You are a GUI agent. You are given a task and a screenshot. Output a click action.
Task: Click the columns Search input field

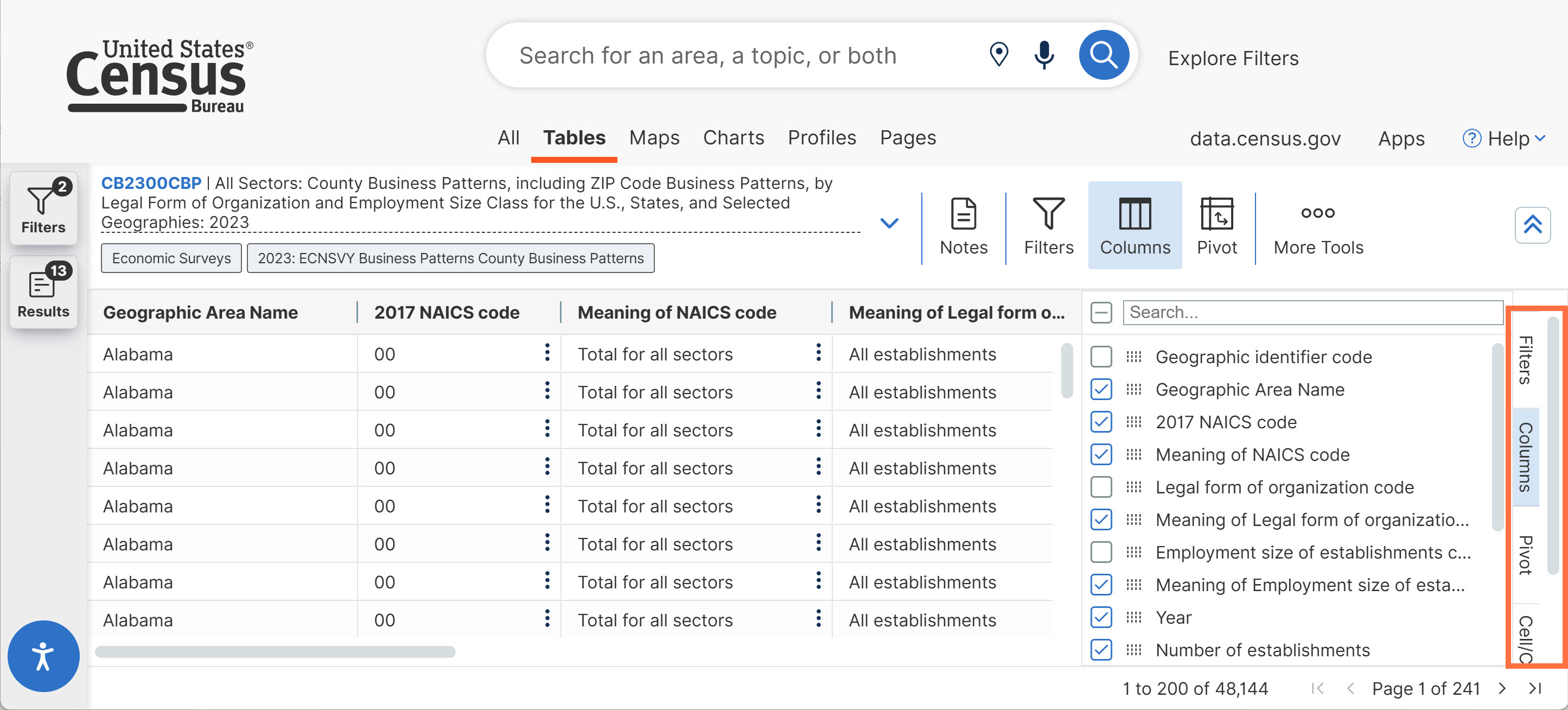1312,312
